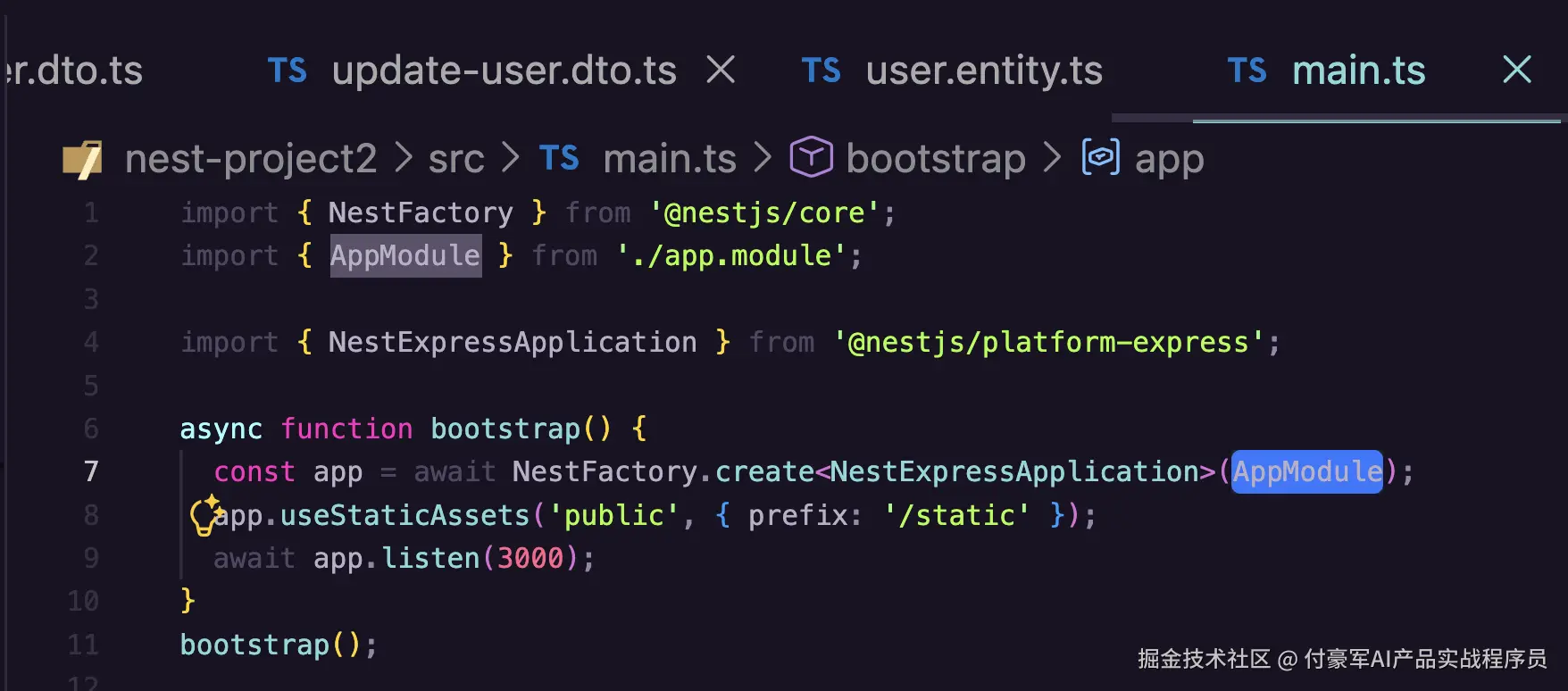Image resolution: width=1568 pixels, height=691 pixels.
Task: Switch to the update-user.dto.ts tab
Action: pyautogui.click(x=504, y=71)
